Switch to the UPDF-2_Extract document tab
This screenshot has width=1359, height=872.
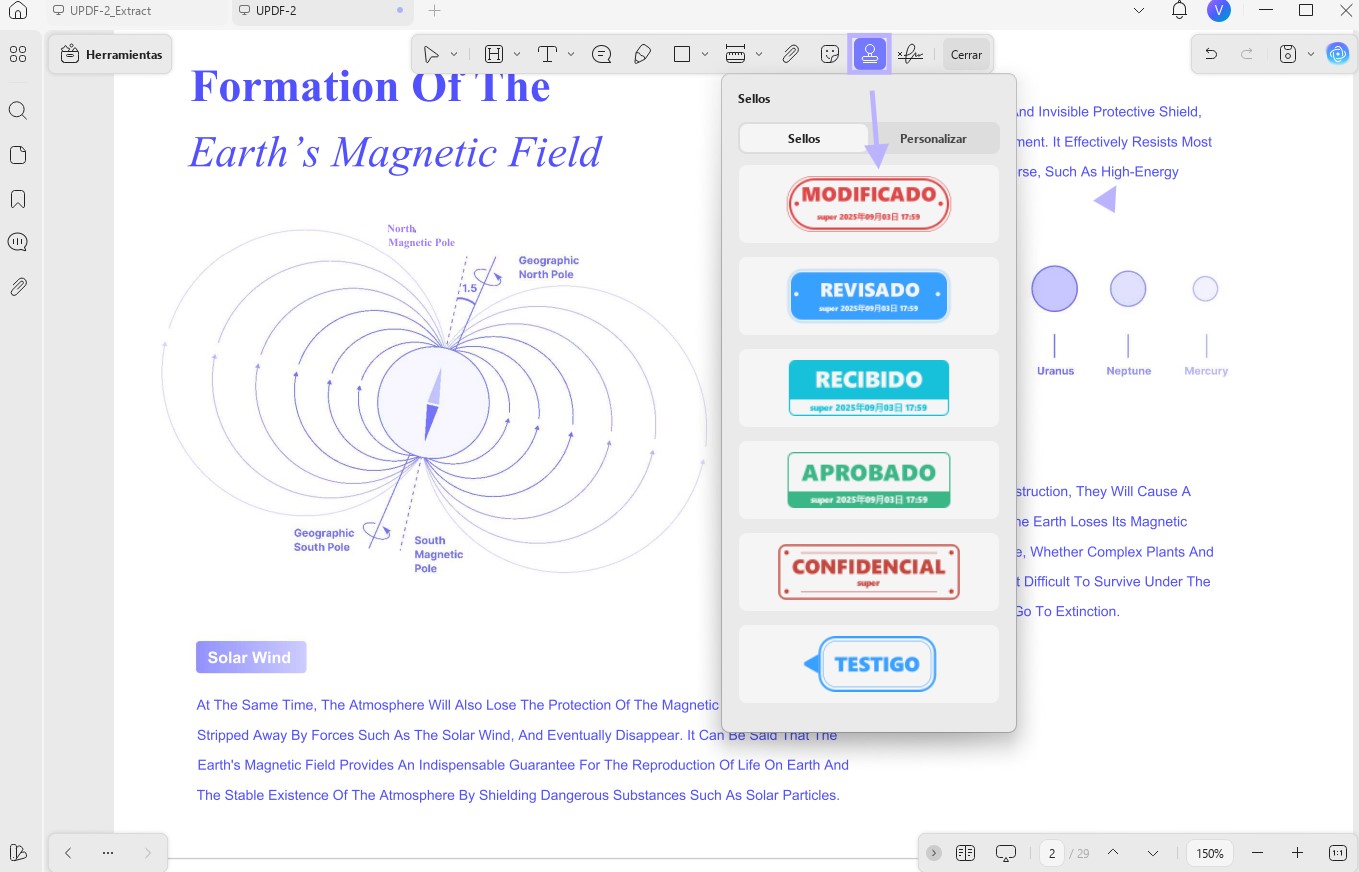[x=111, y=10]
